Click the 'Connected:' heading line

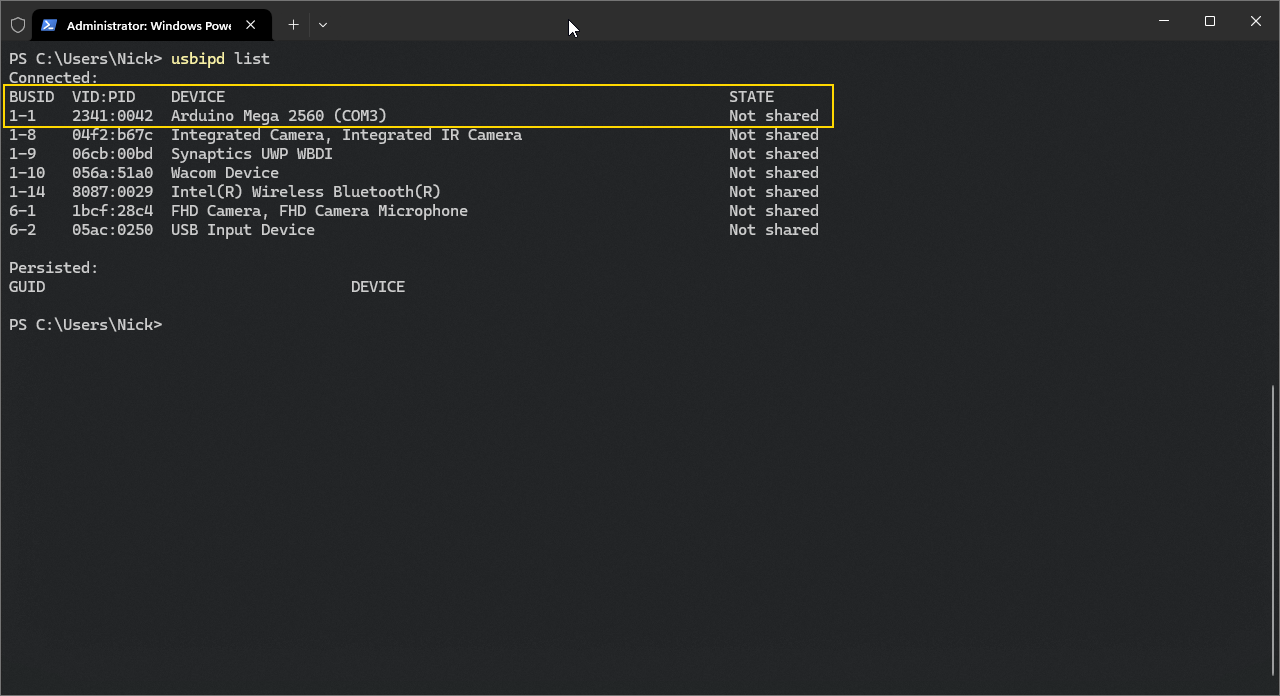(x=54, y=78)
